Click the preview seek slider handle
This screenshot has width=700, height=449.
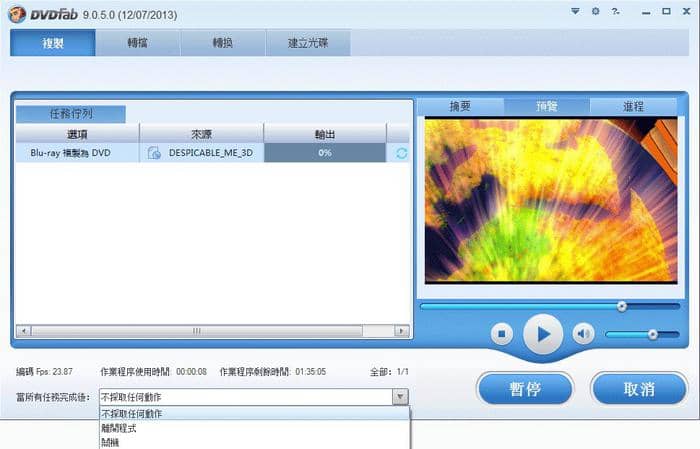coord(621,306)
